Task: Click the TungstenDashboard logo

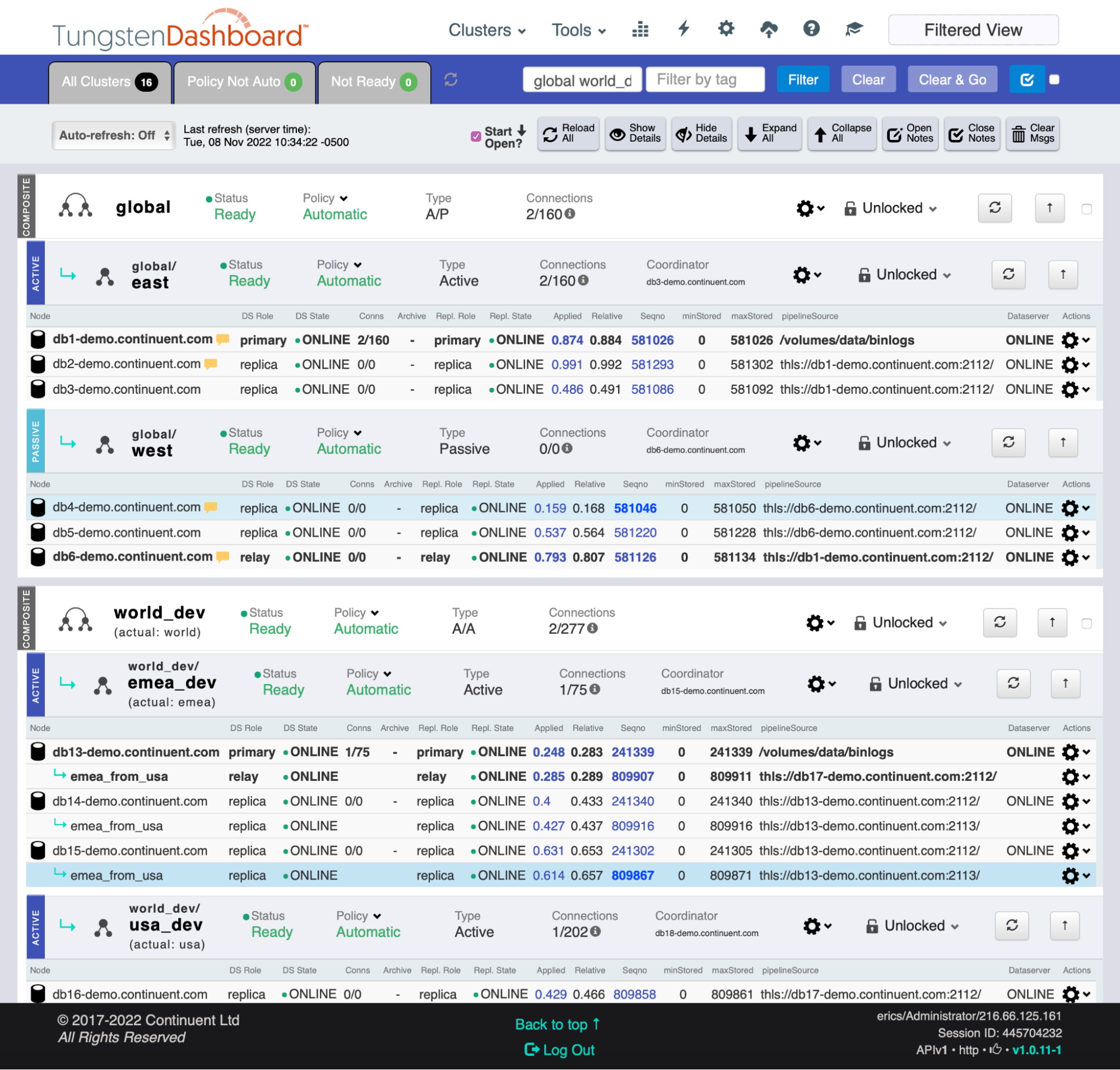Action: (x=180, y=30)
